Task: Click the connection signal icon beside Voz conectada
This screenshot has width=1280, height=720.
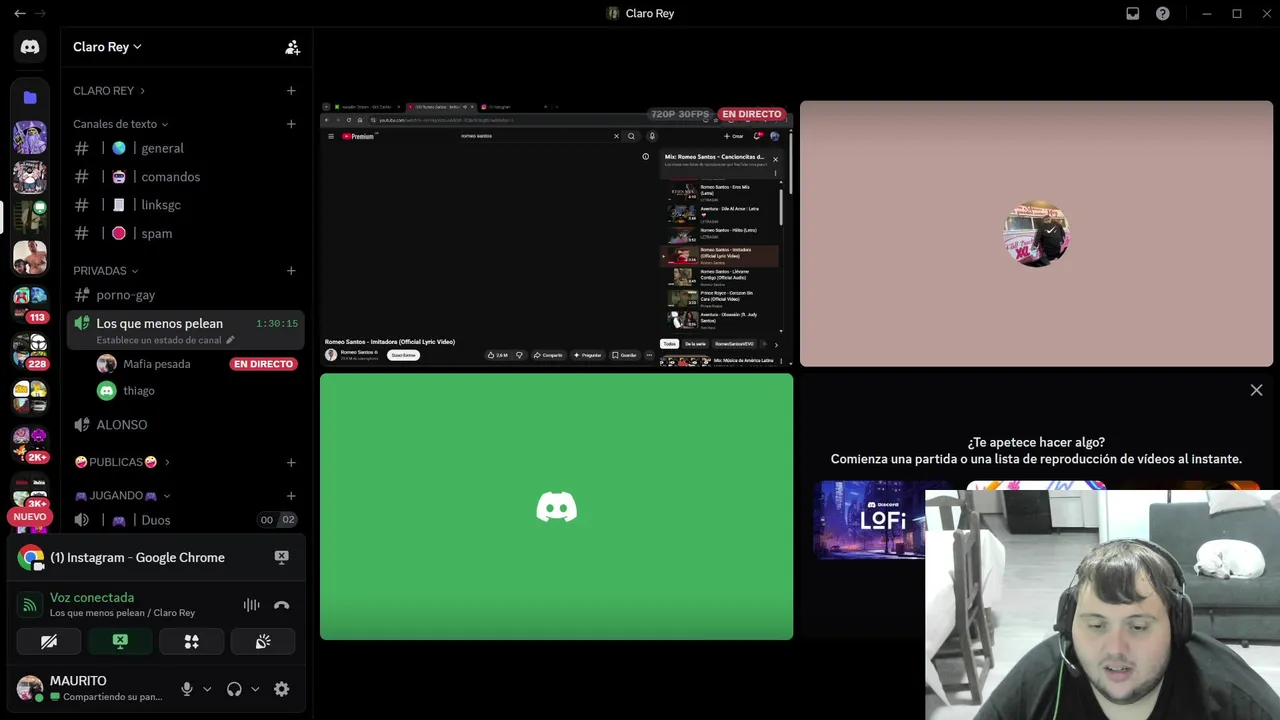Action: pos(30,605)
